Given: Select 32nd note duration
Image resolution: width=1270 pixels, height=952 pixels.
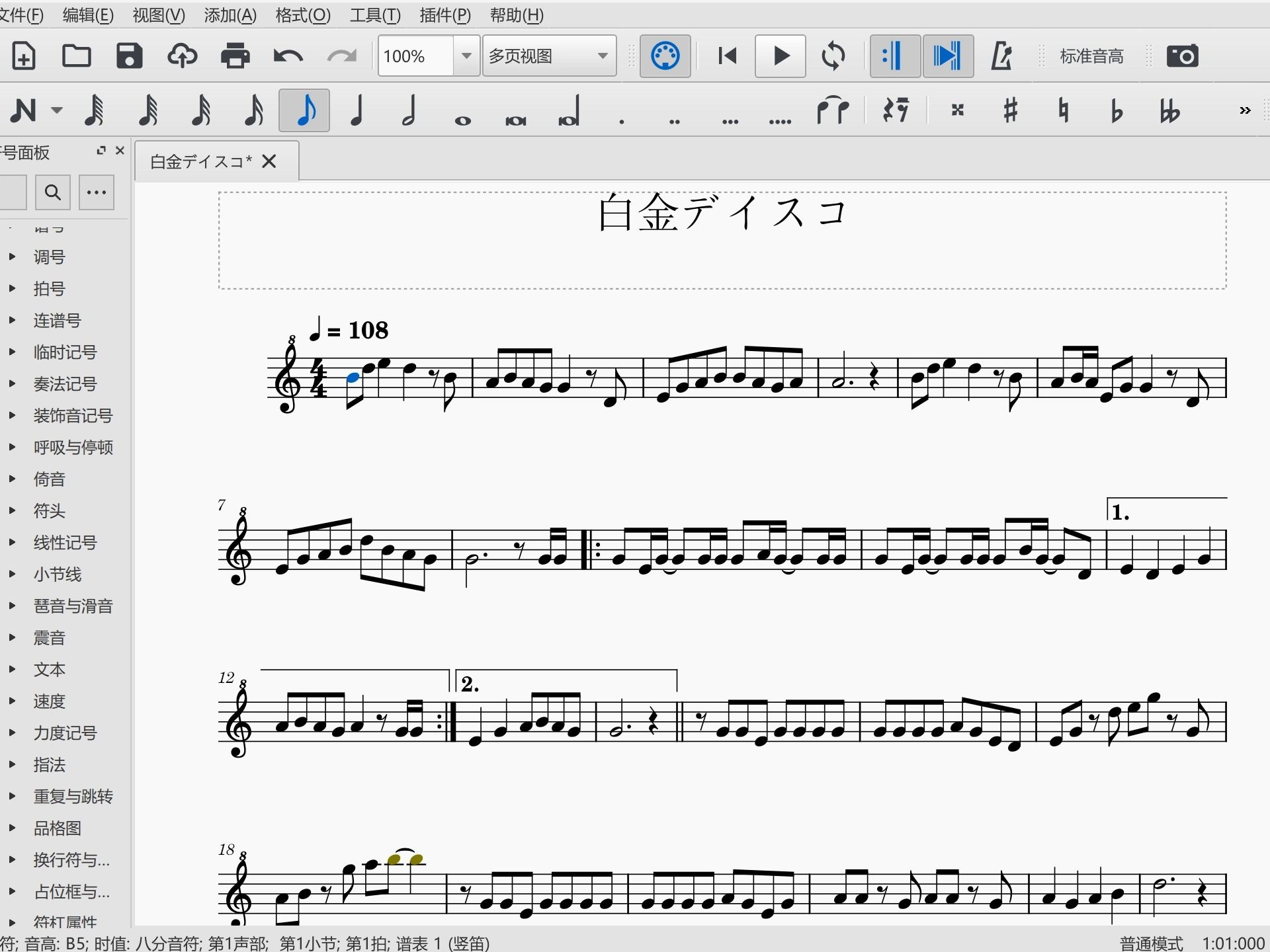Looking at the screenshot, I should [200, 110].
